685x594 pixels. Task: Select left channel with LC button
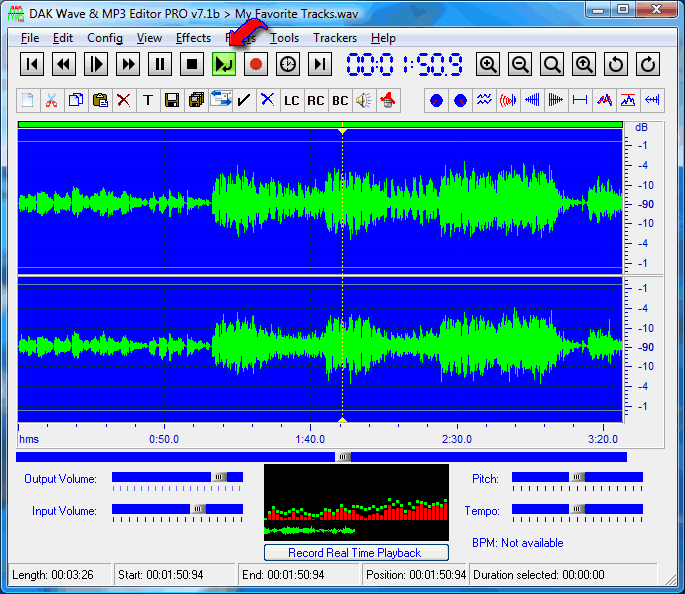click(292, 100)
